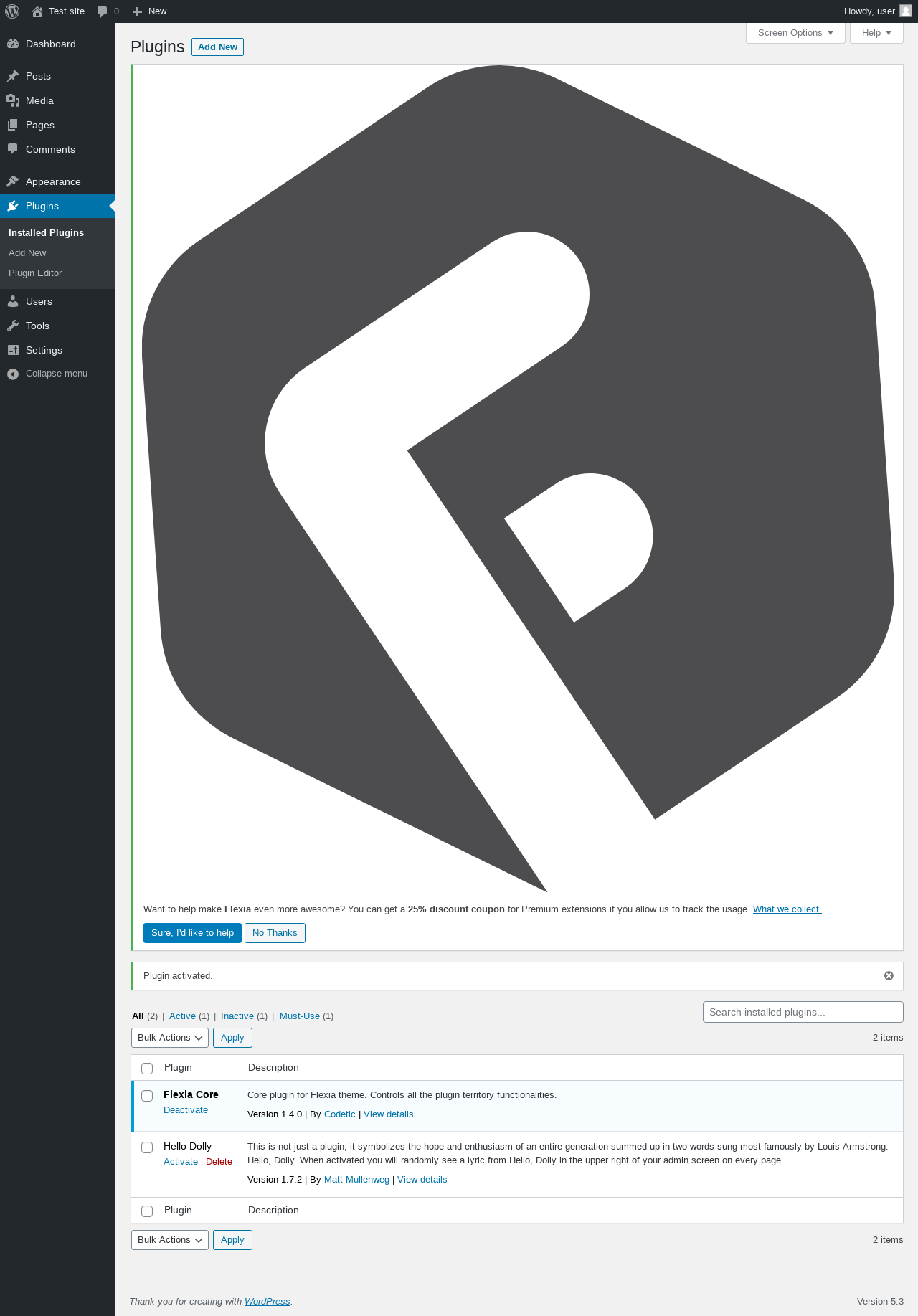Open Plugin Editor submenu item
The height and width of the screenshot is (1316, 918).
point(35,273)
